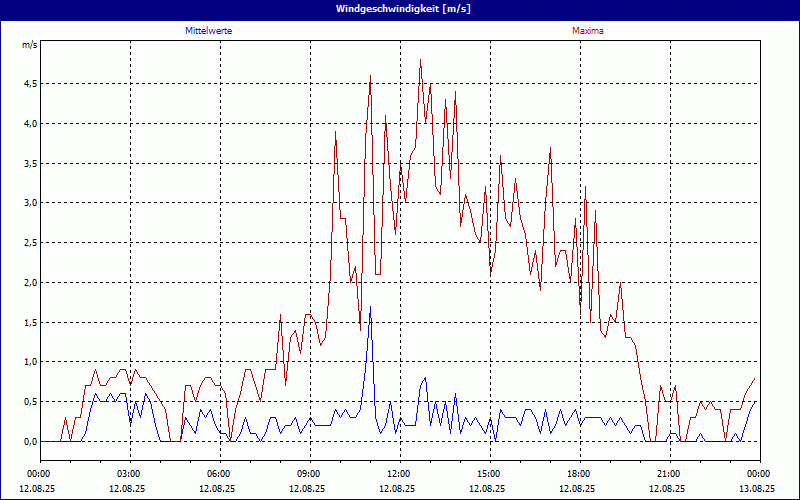
Task: Click the m/s unit label on y-axis
Action: (x=29, y=46)
